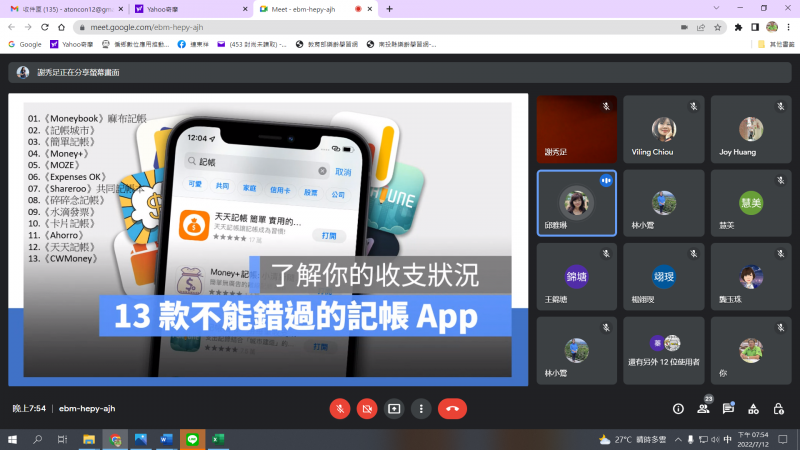Select the purple 錦塘 avatar tile
Viewport: 800px width, 450px height.
pyautogui.click(x=577, y=277)
